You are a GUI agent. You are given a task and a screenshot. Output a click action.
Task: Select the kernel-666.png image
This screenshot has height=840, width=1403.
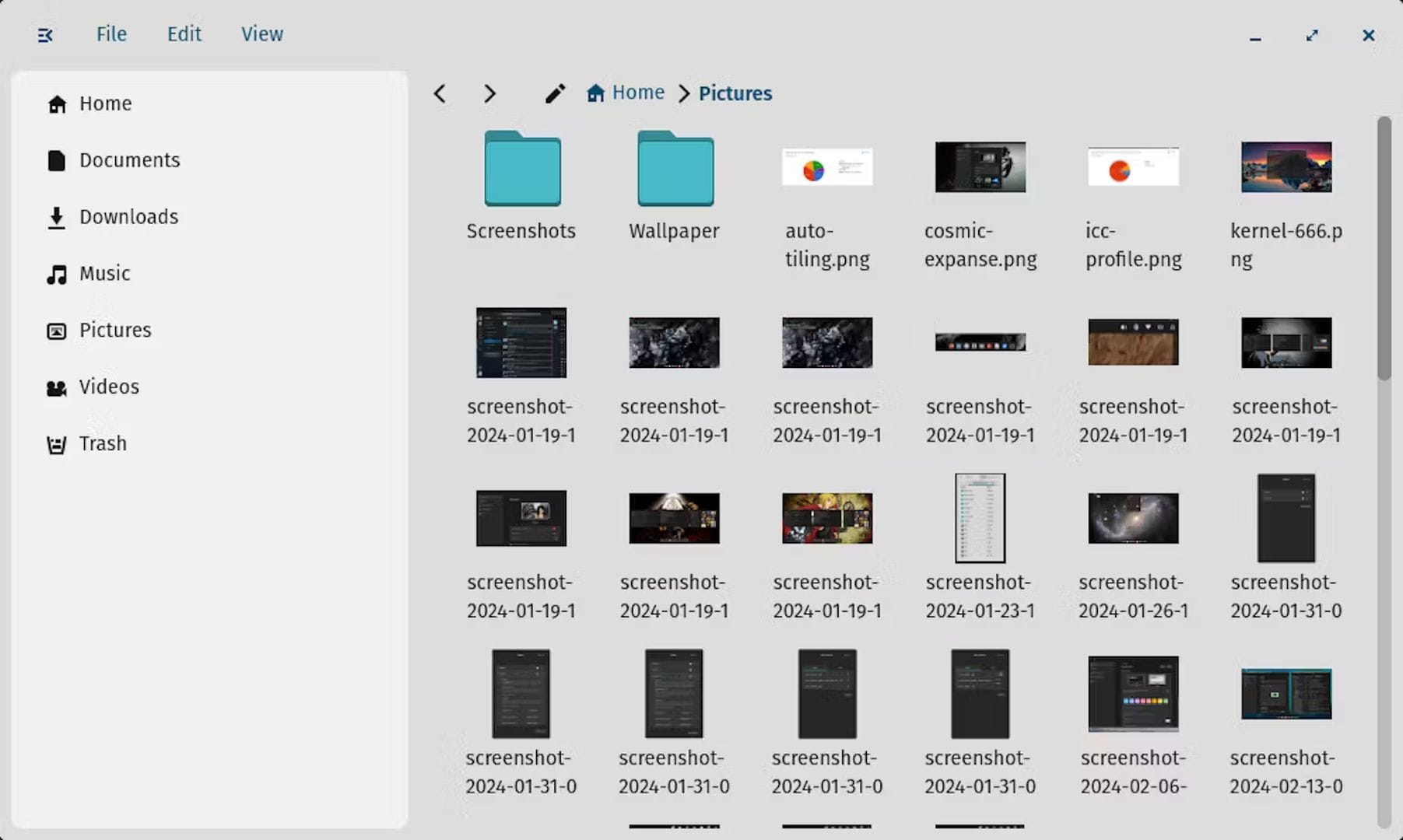pos(1285,166)
